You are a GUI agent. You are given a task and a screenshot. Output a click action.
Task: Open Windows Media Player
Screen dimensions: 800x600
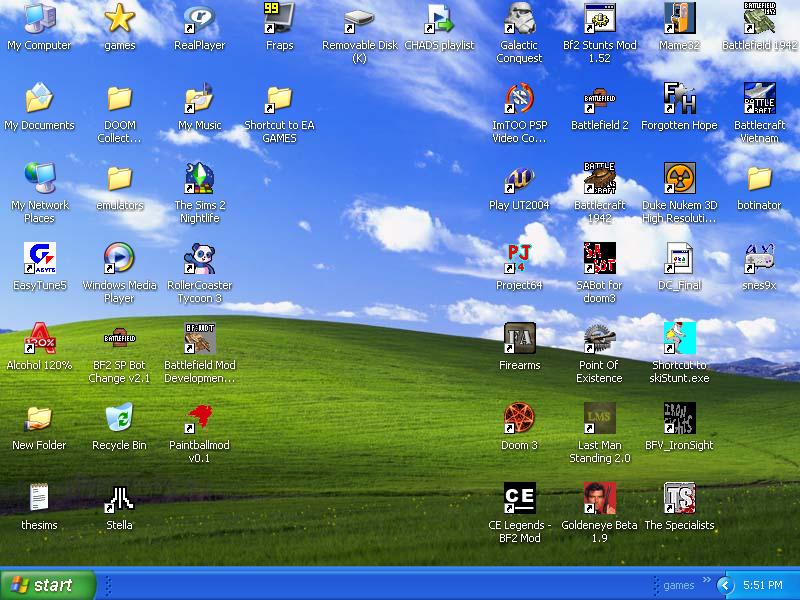pos(119,260)
